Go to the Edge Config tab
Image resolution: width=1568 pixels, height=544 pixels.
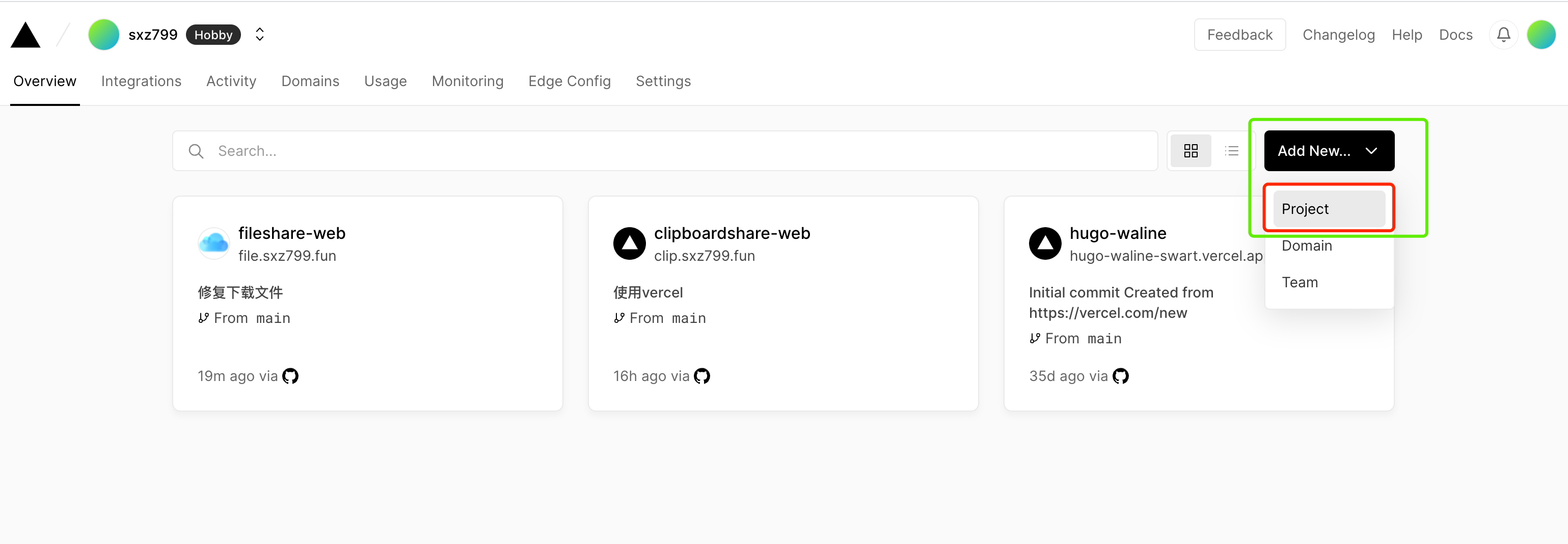569,81
